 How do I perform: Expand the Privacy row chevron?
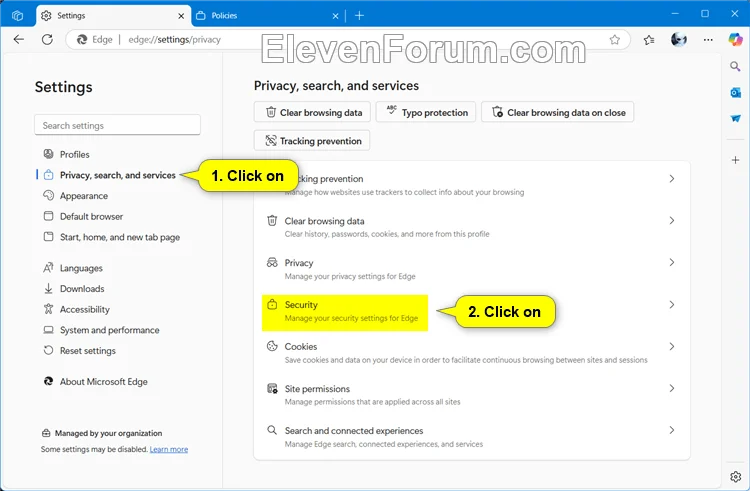tap(672, 262)
